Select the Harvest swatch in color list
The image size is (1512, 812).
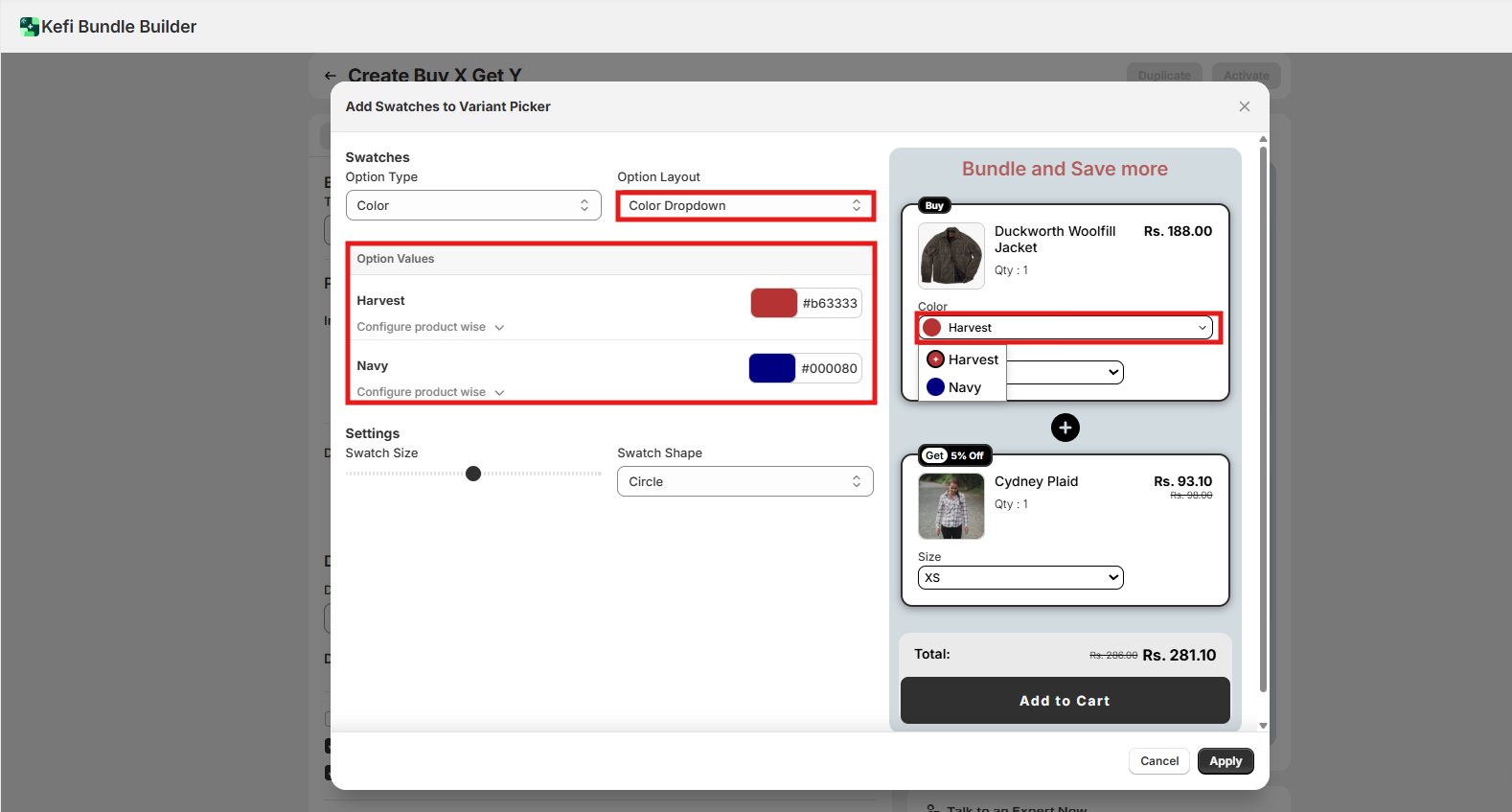[962, 360]
